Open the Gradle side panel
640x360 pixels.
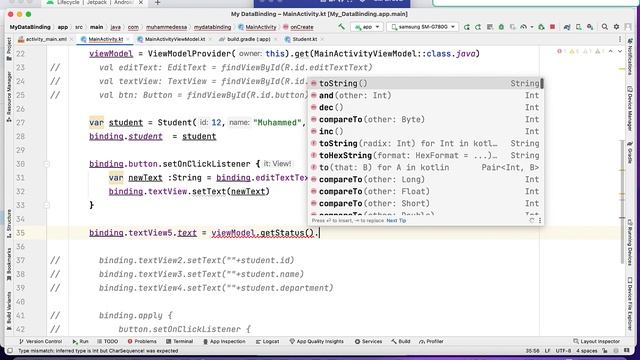630,153
